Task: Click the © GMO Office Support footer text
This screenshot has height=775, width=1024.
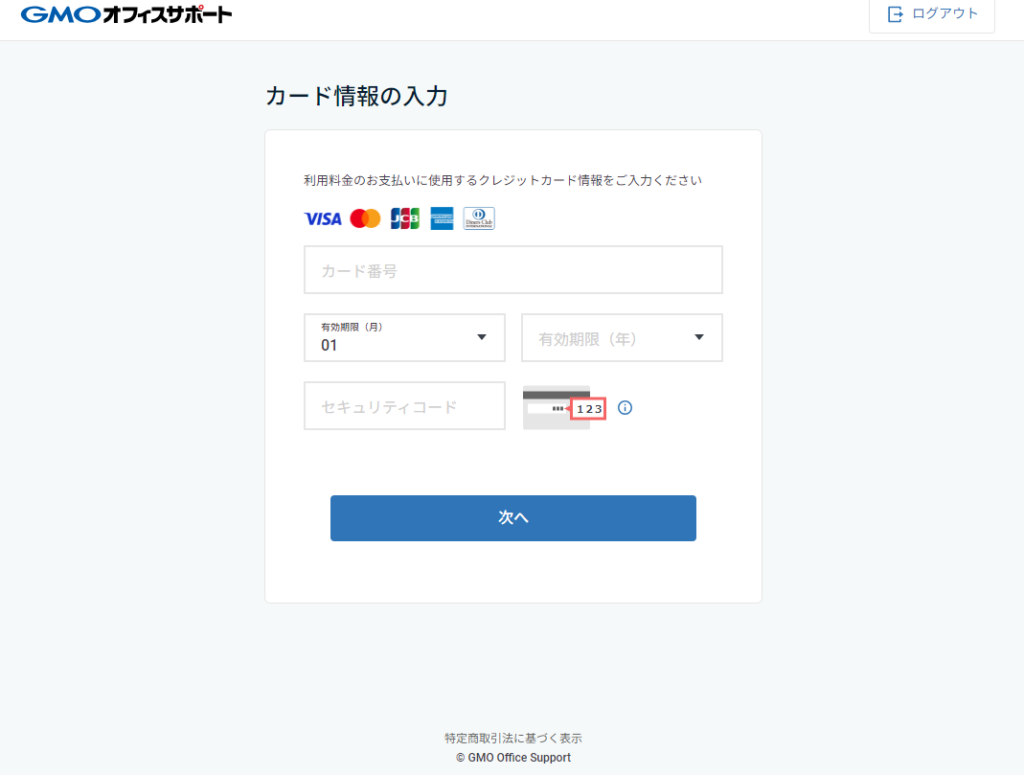Action: point(513,758)
